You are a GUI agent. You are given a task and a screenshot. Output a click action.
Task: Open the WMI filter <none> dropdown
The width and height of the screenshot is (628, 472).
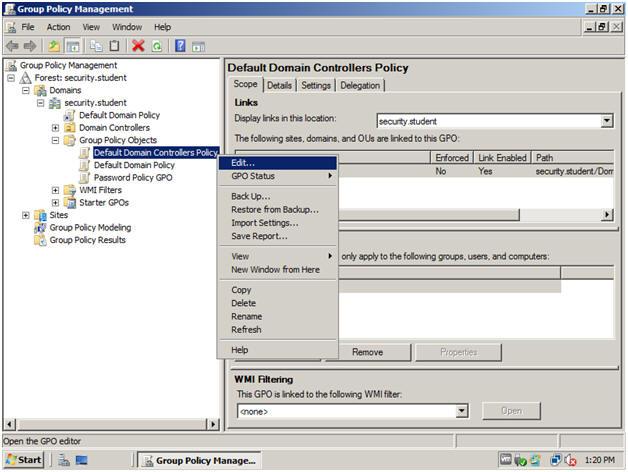pos(461,411)
